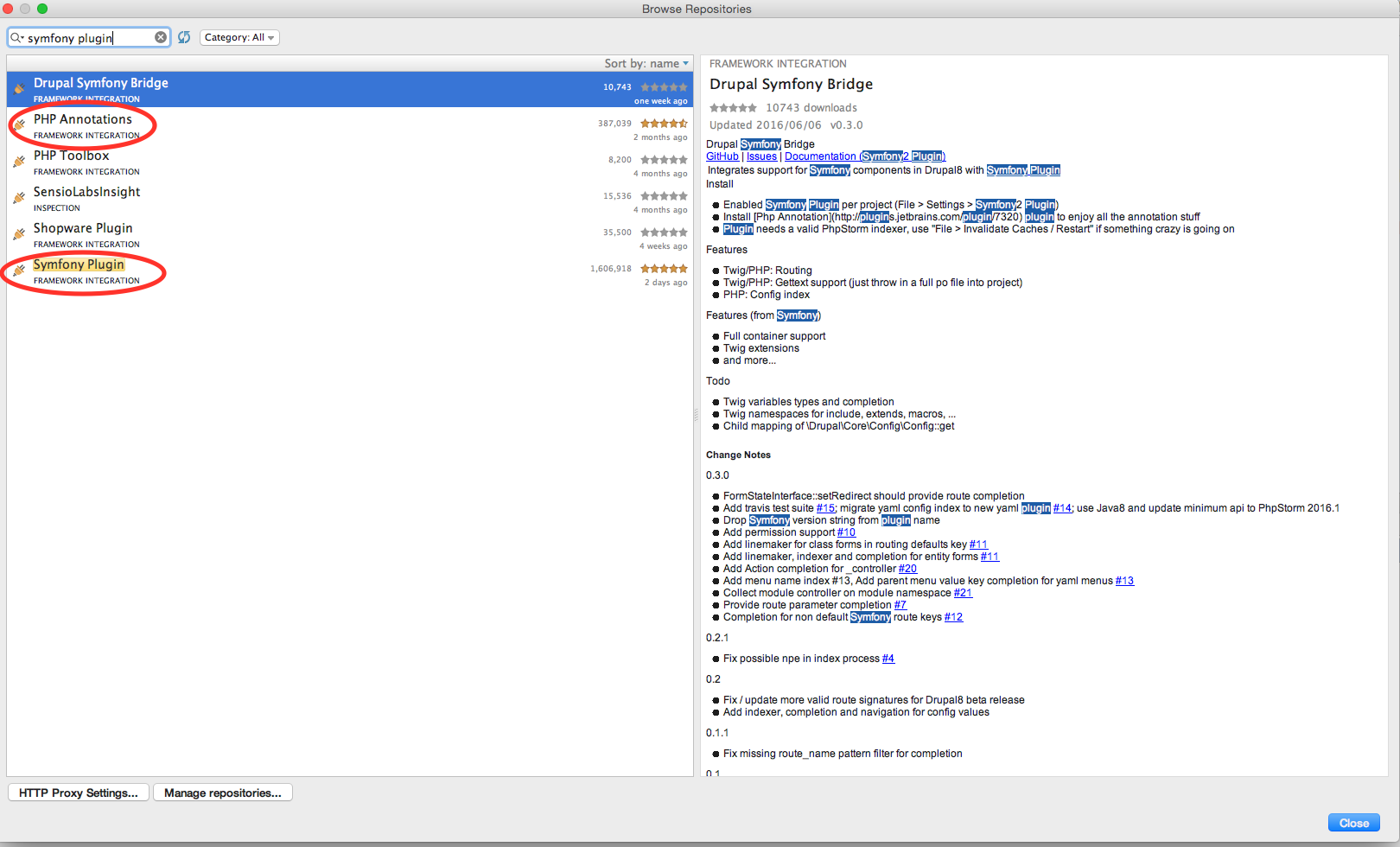
Task: Open the GitHub link
Action: click(x=722, y=156)
